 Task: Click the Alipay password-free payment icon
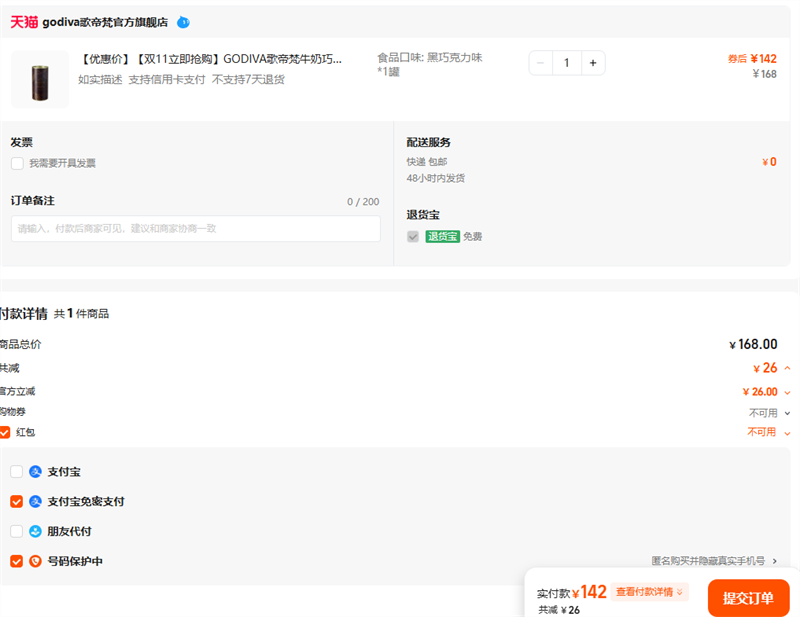pos(35,501)
